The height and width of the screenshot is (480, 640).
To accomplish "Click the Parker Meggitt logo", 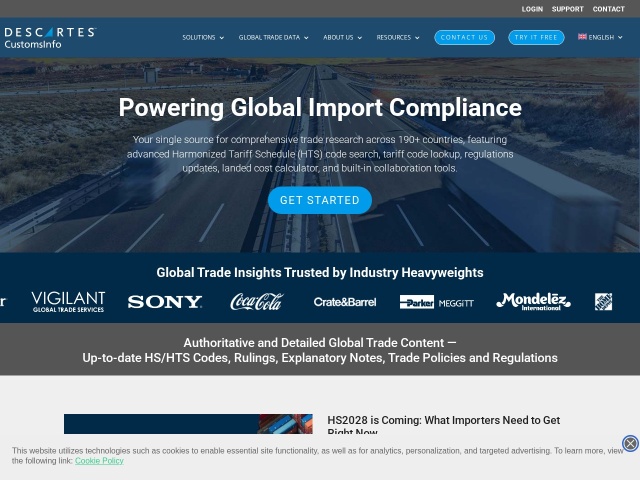I will tap(437, 302).
